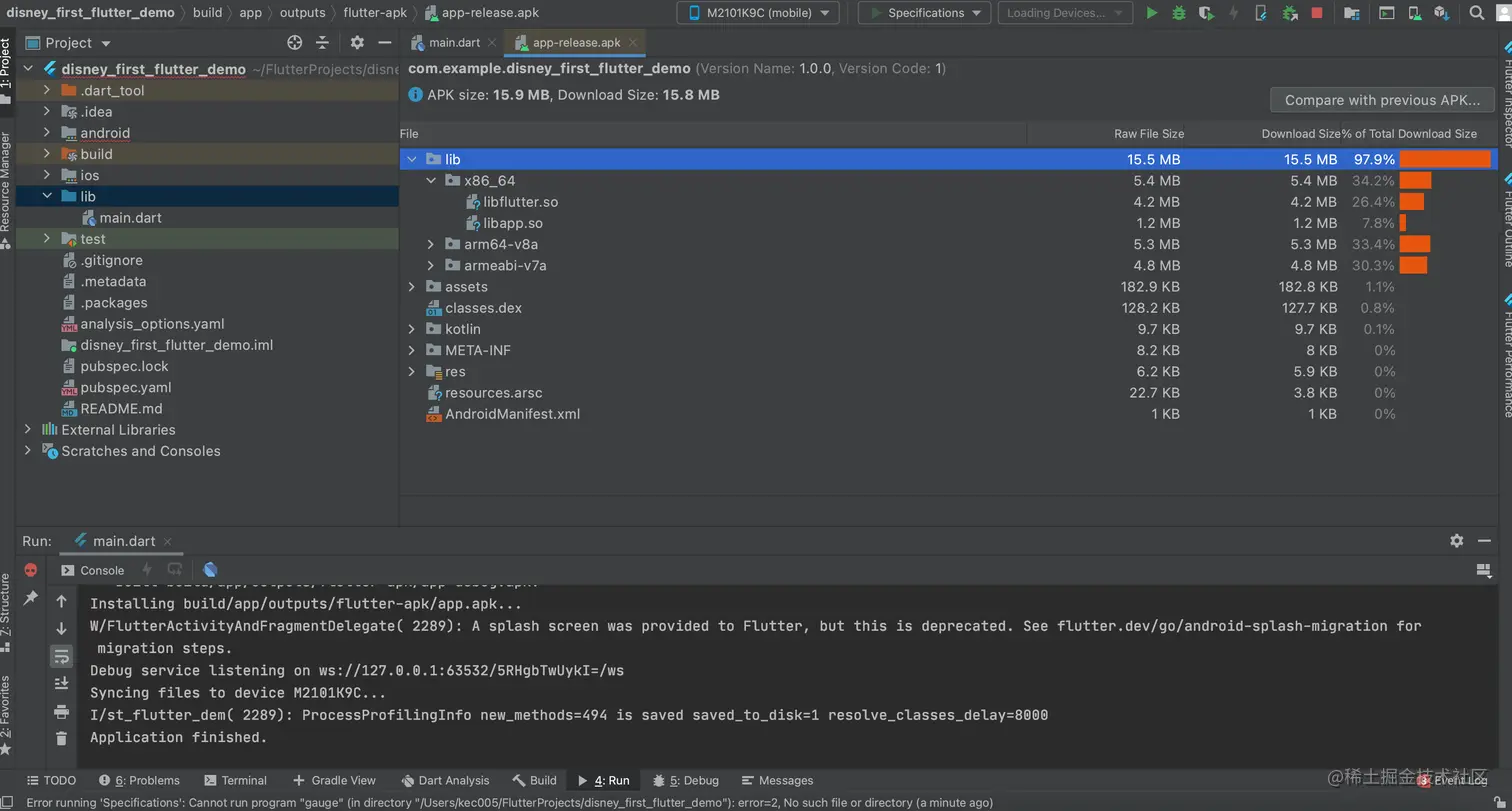The image size is (1512, 811).
Task: Clear console with trash icon
Action: pos(62,738)
